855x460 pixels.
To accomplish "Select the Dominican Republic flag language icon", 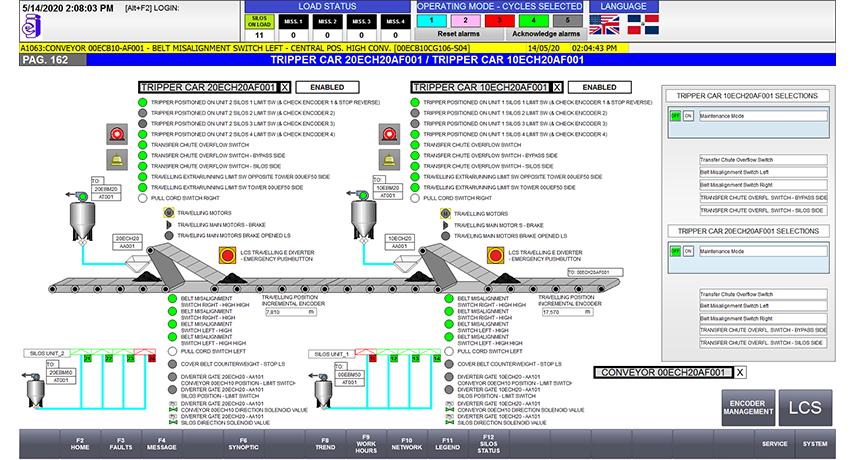I will 643,25.
